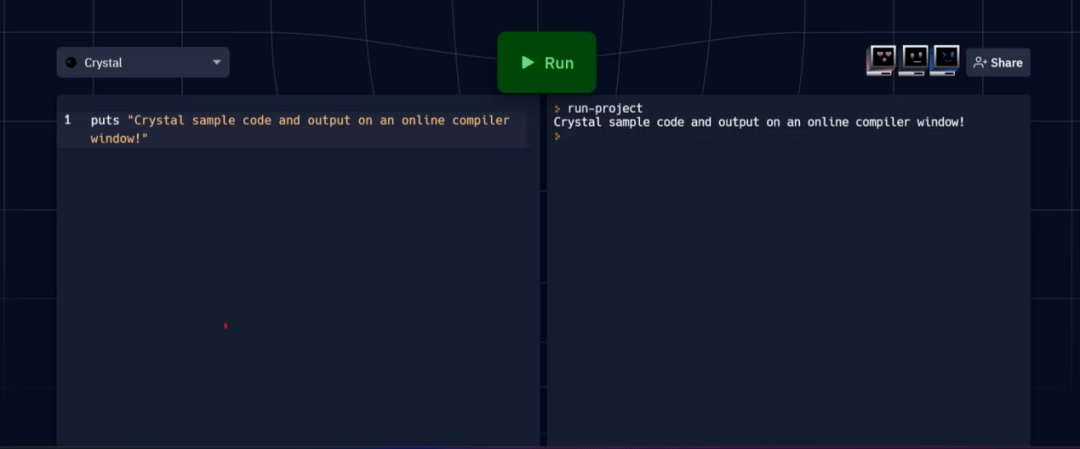Image resolution: width=1080 pixels, height=449 pixels.
Task: Click the neutral-face computer avatar icon
Action: 914,61
